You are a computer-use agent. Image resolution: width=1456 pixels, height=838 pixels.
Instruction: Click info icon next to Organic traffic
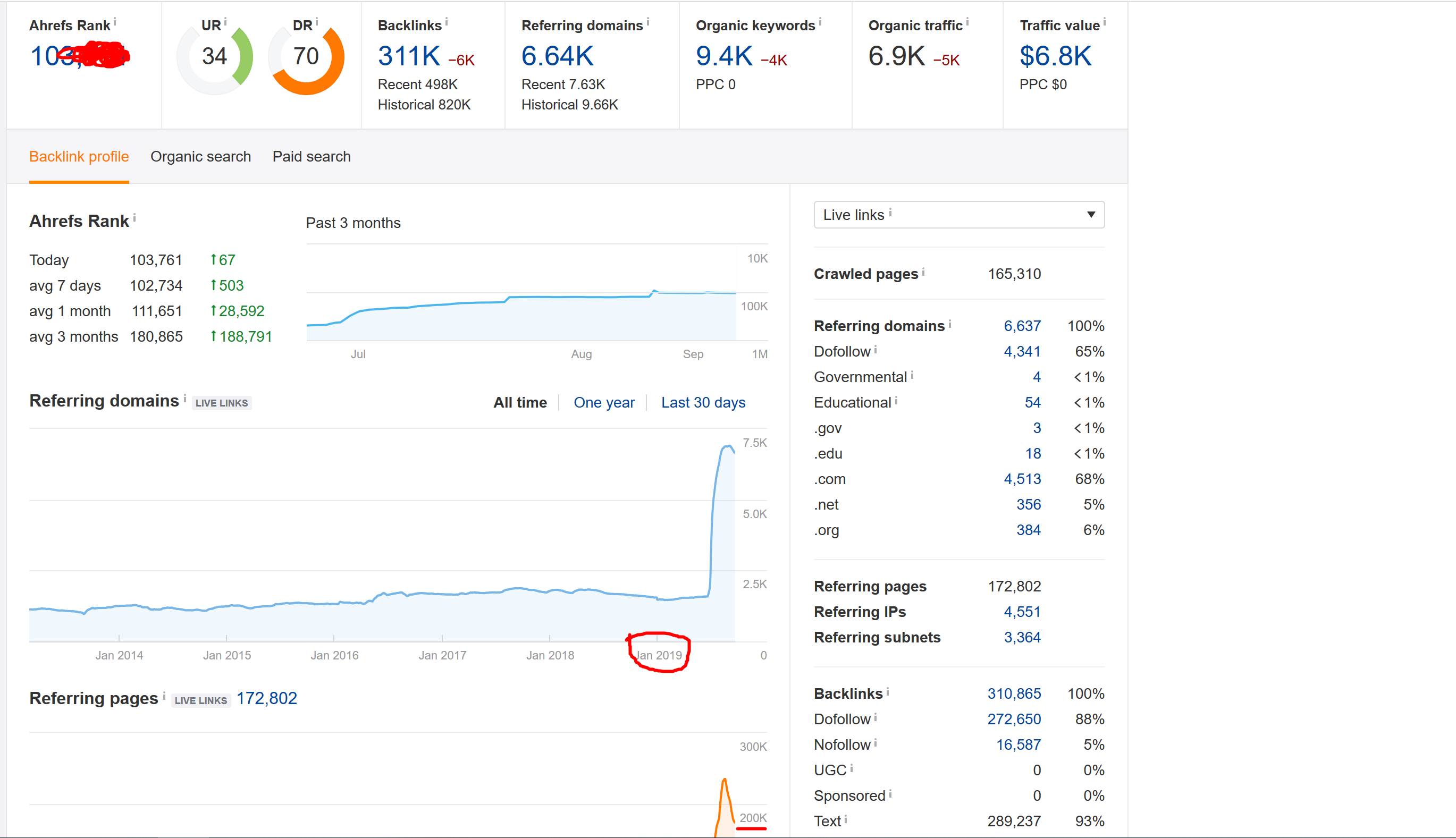click(x=967, y=22)
